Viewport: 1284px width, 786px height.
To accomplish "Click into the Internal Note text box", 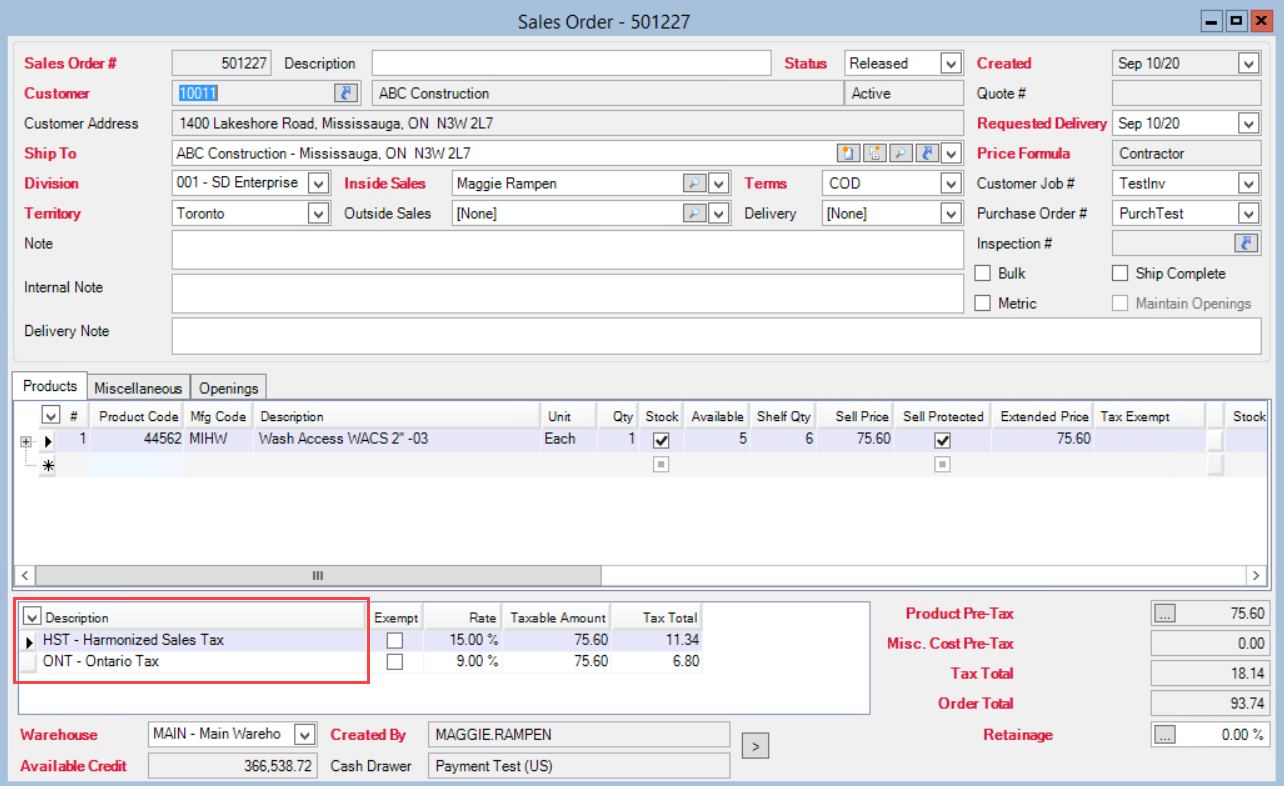I will (567, 294).
